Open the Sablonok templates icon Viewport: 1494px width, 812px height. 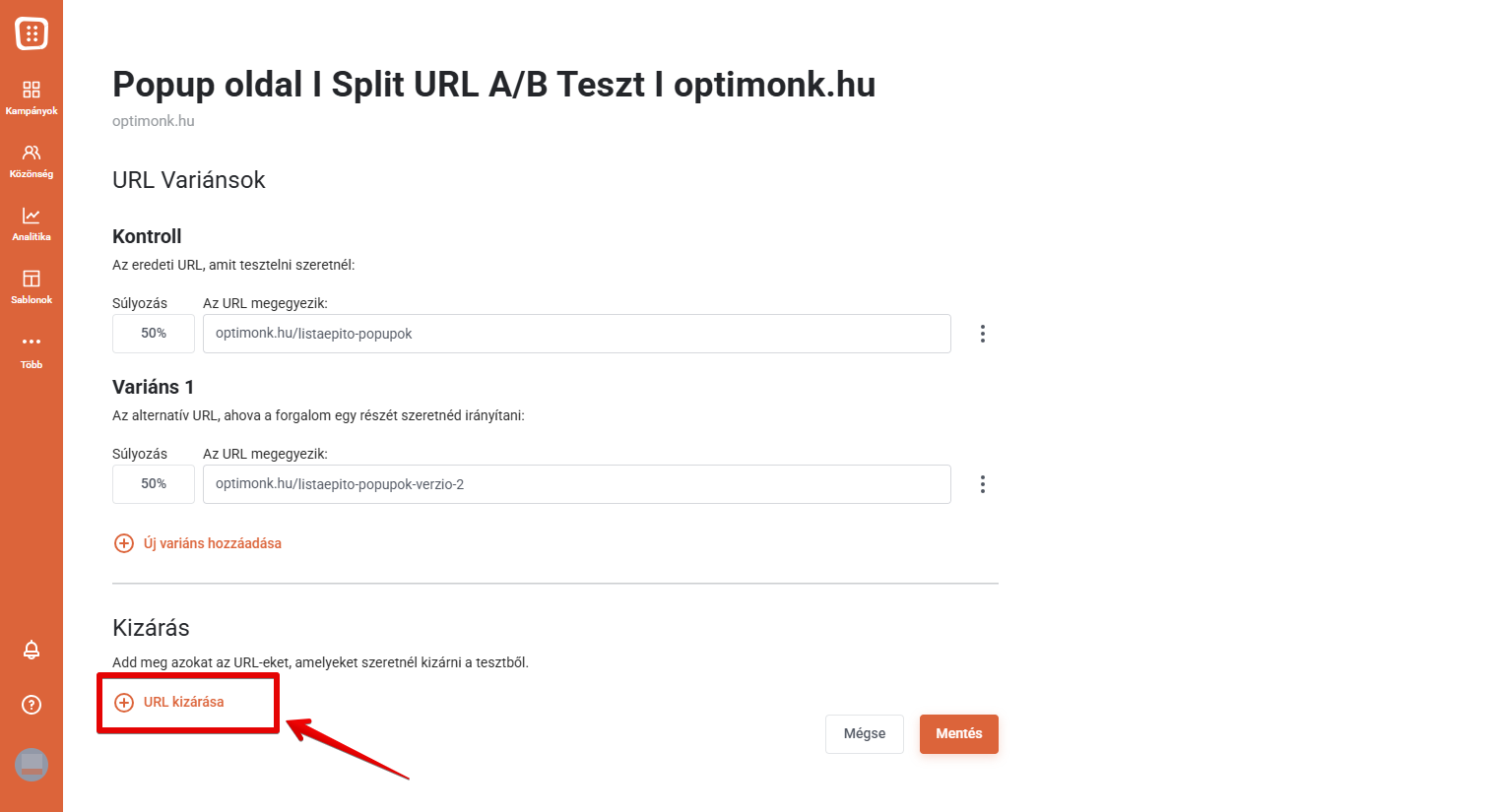point(32,286)
